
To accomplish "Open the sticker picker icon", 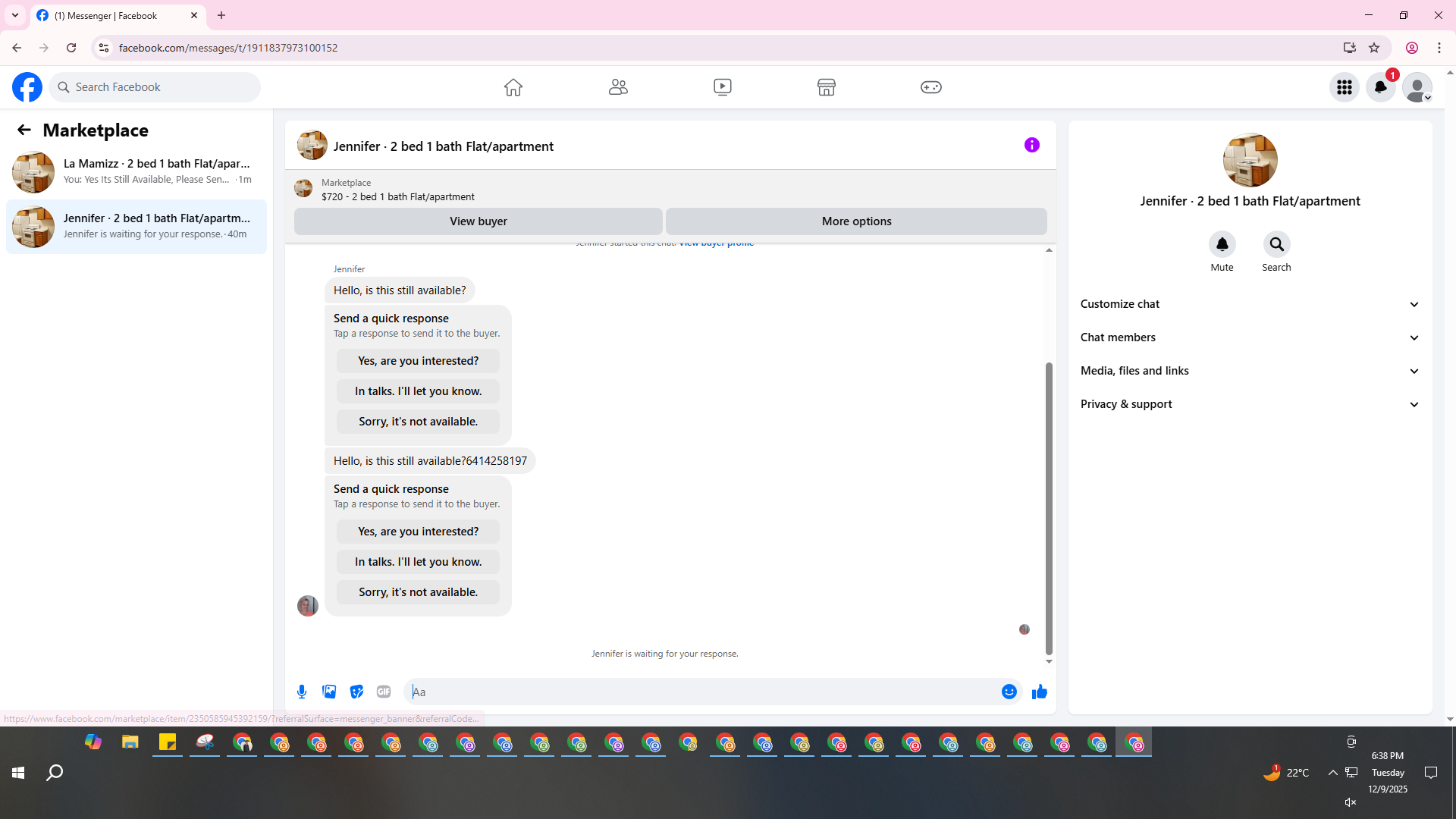I will tap(356, 692).
